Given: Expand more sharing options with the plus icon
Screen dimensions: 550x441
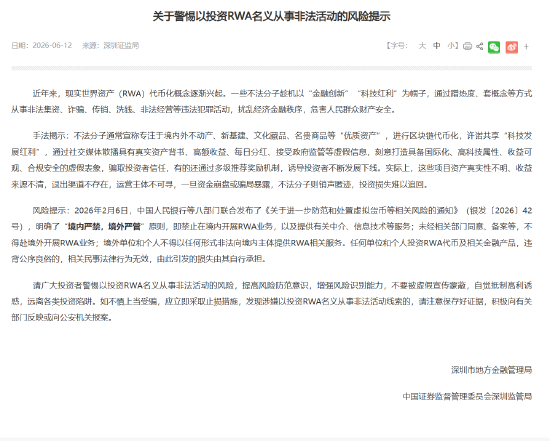Looking at the screenshot, I should [526, 46].
